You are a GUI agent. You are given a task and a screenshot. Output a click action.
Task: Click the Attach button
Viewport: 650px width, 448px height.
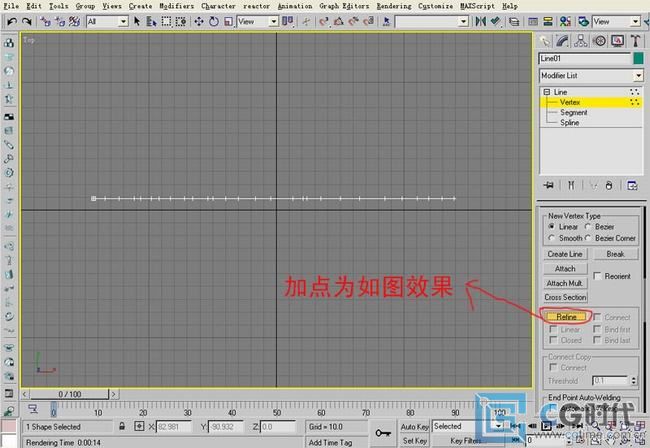tap(565, 269)
